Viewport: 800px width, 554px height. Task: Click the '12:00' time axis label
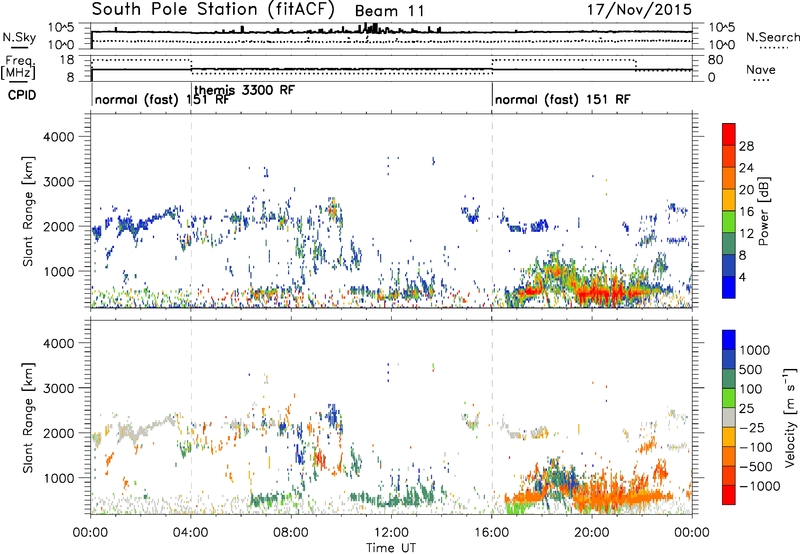(391, 533)
